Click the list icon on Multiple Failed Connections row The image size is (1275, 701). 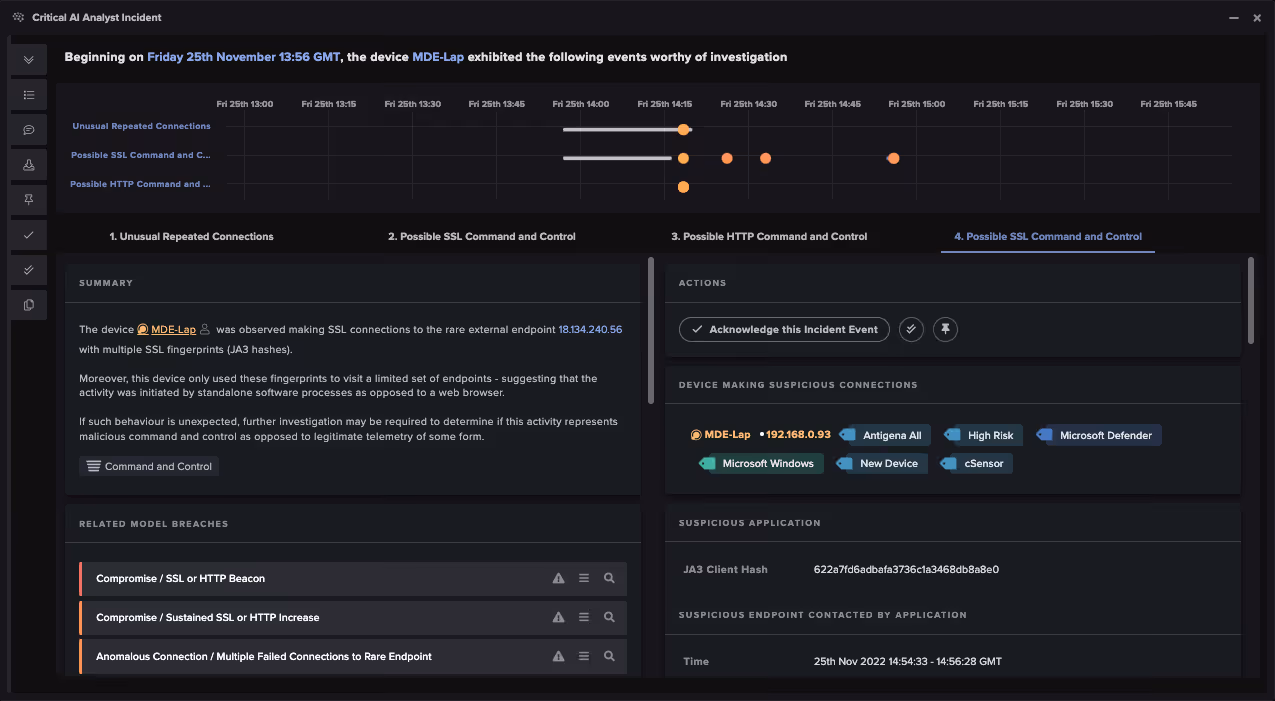pos(584,657)
